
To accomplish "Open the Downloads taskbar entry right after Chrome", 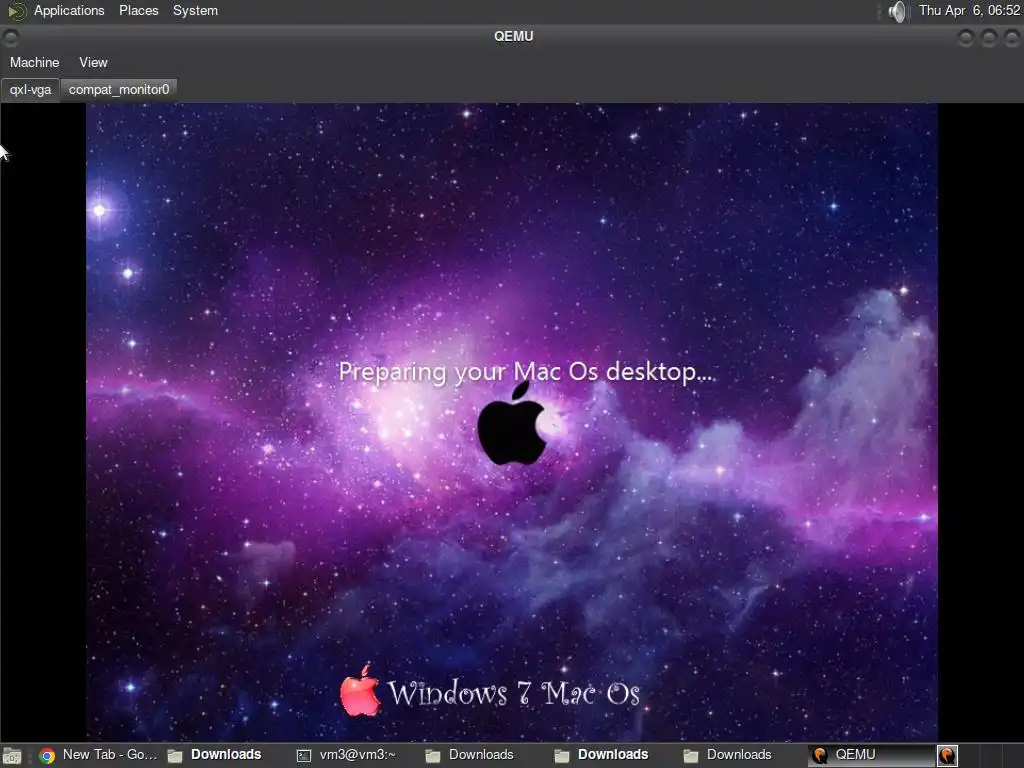I will [214, 755].
